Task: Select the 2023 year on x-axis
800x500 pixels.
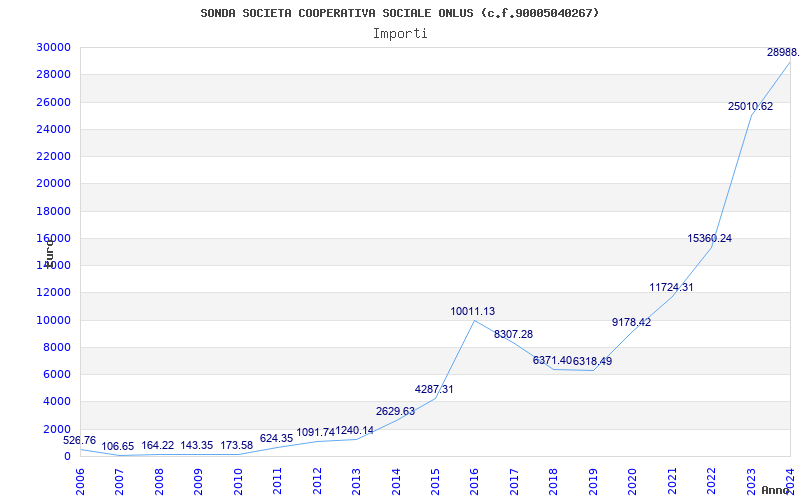Action: coord(750,480)
